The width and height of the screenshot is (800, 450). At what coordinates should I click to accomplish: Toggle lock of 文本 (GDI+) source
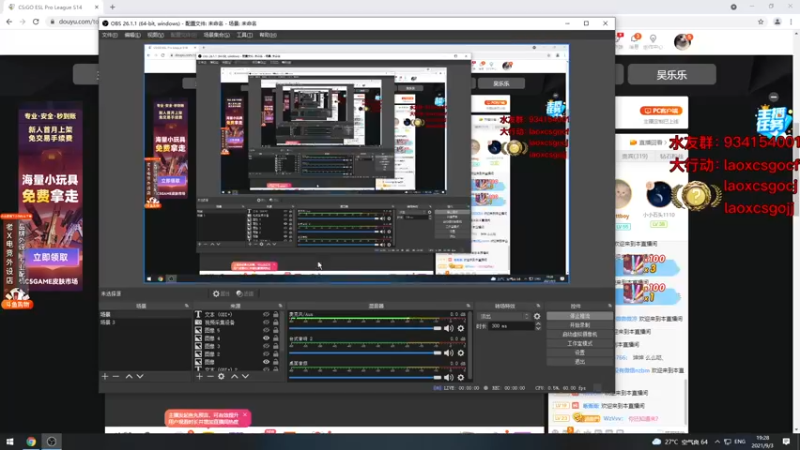pyautogui.click(x=276, y=315)
